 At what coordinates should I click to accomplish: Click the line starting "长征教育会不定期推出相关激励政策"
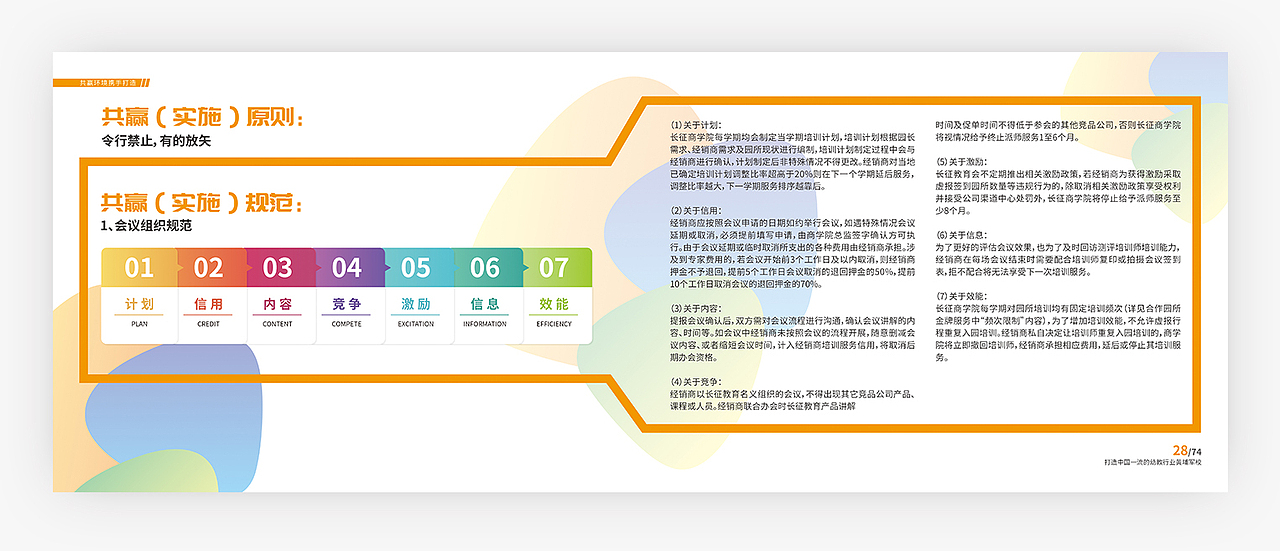1059,174
